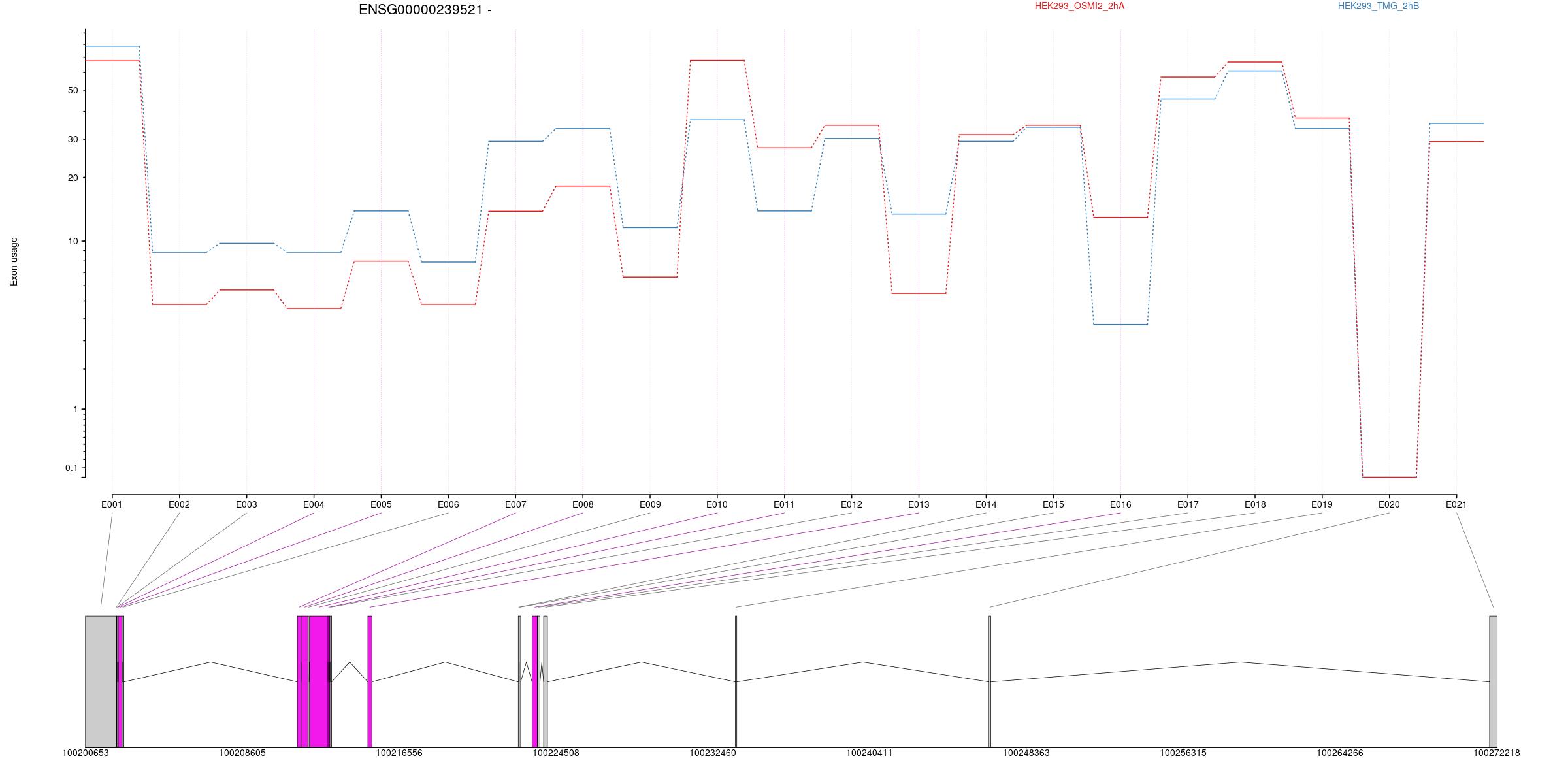Click the red line segment above E010

click(x=717, y=60)
